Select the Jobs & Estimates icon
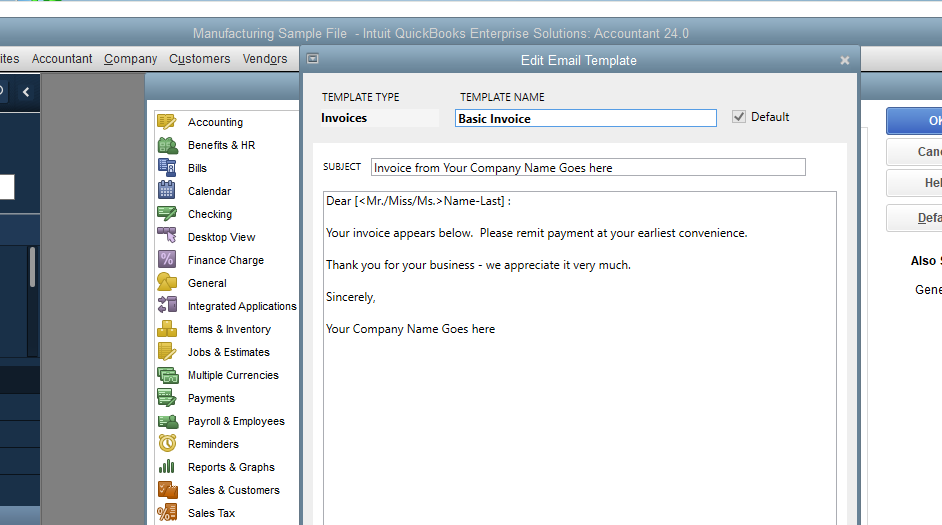 click(167, 351)
